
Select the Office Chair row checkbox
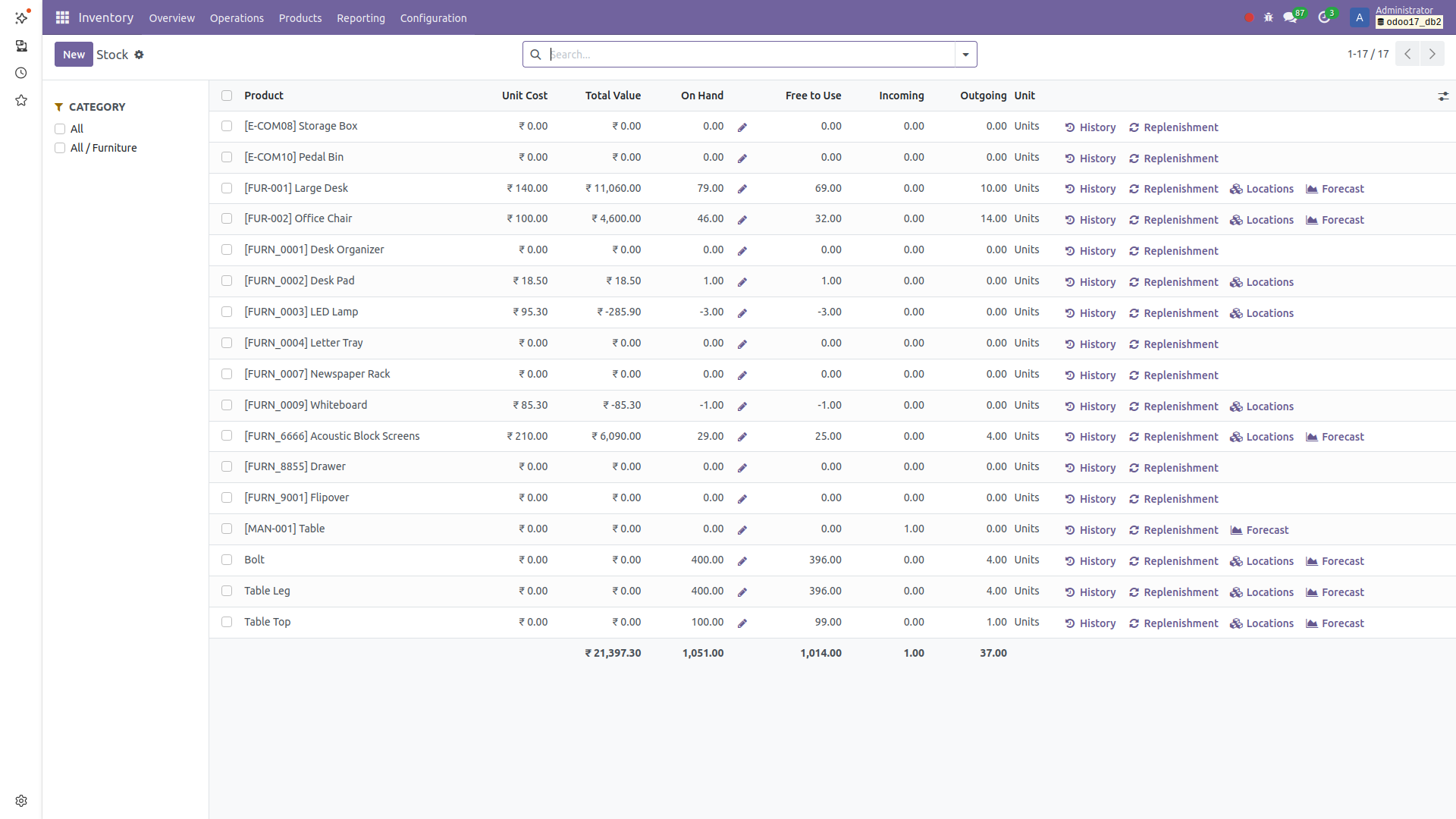pyautogui.click(x=227, y=218)
